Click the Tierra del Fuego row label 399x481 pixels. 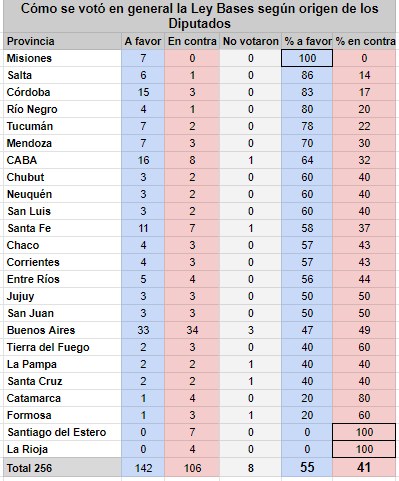click(62, 347)
